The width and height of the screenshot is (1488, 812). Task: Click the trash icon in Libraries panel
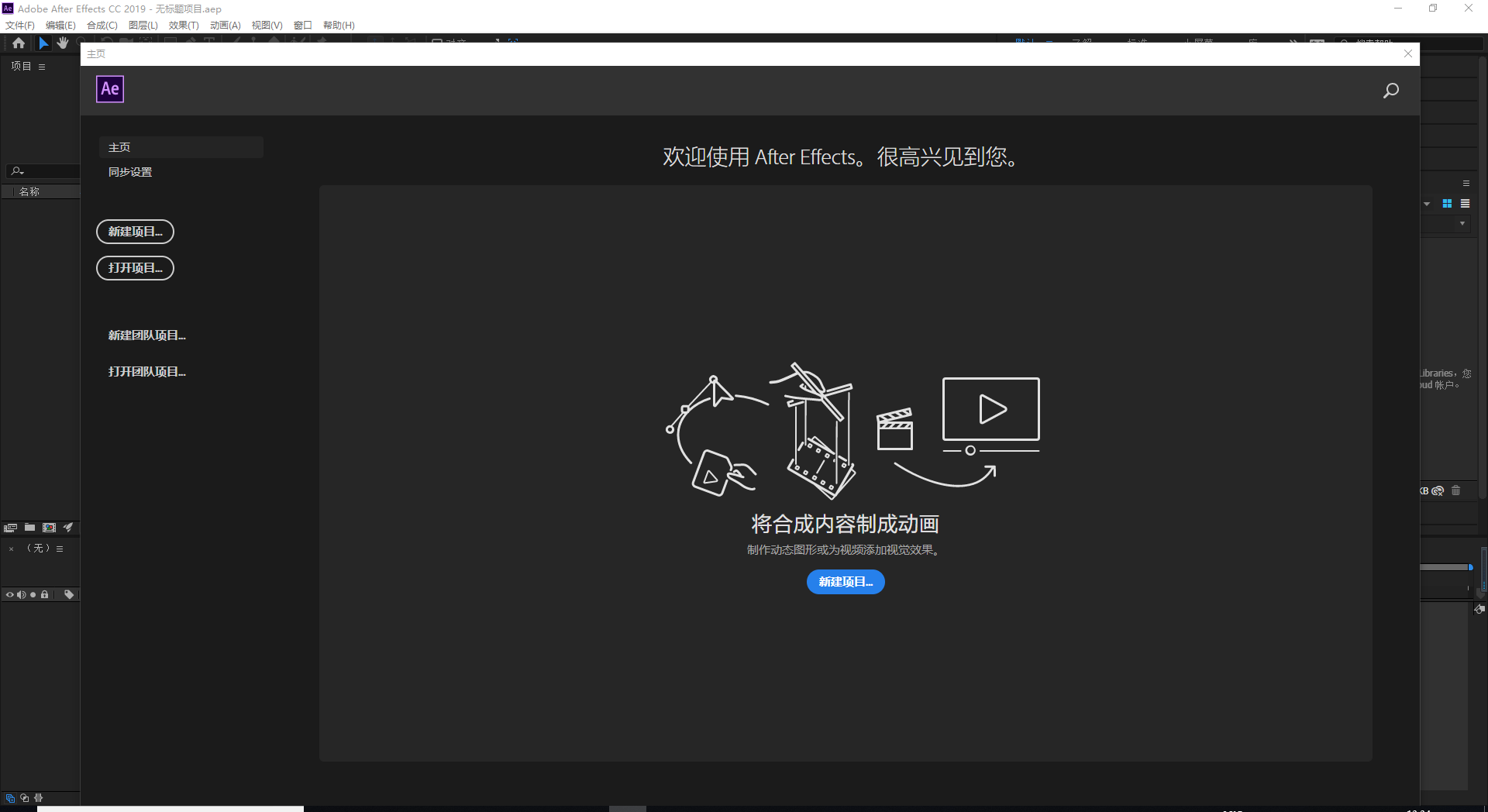coord(1455,491)
